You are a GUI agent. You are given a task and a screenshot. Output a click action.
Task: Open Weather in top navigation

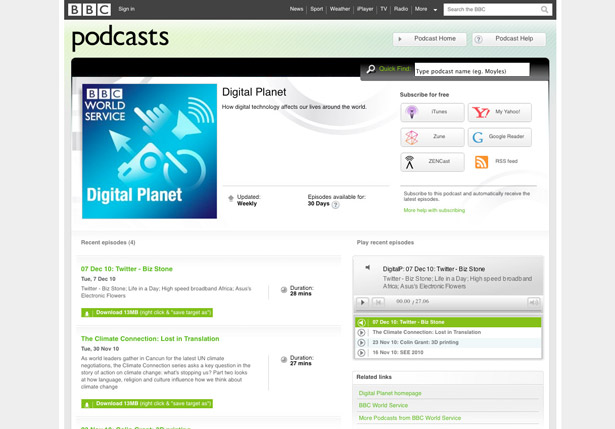tap(340, 9)
